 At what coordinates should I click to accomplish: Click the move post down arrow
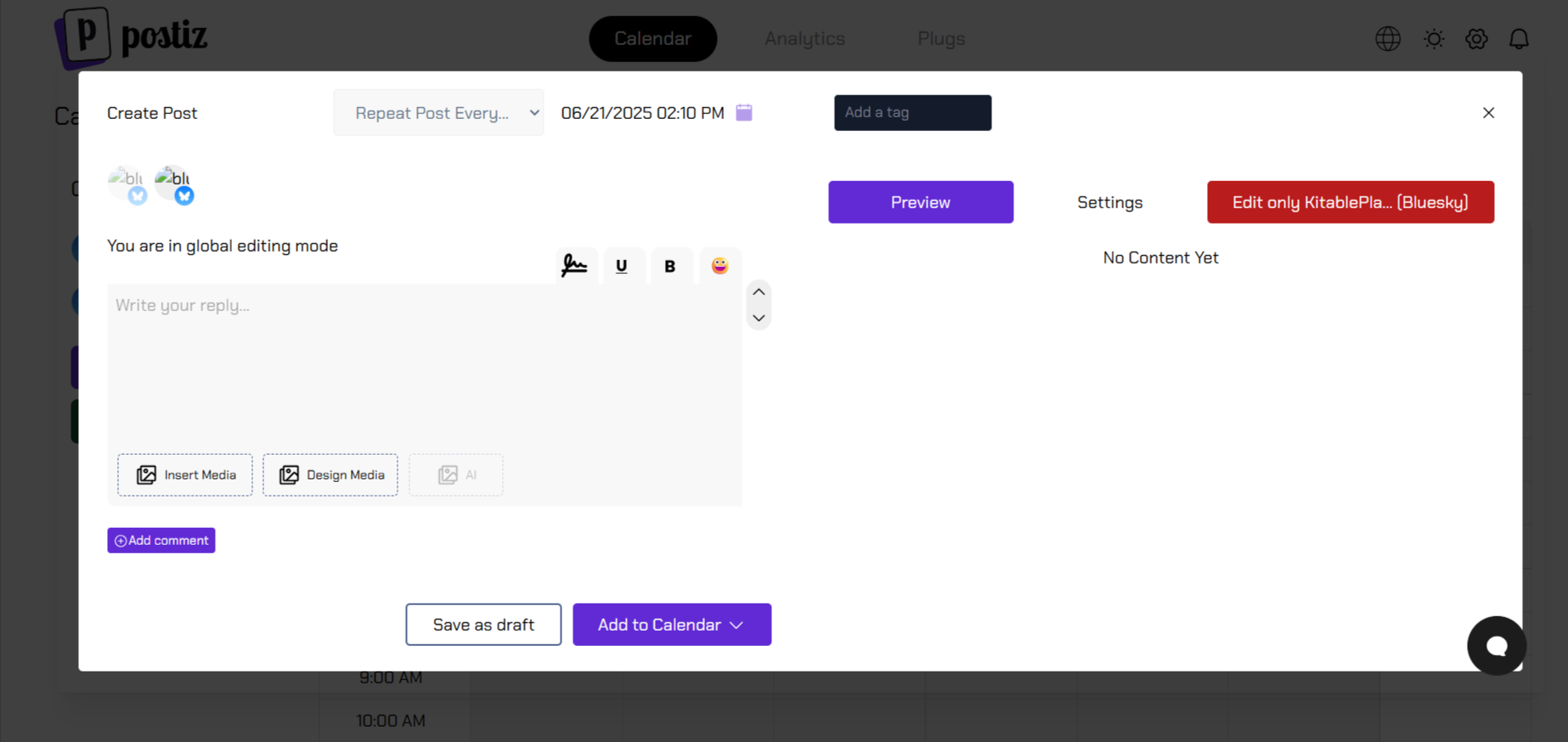[x=759, y=318]
